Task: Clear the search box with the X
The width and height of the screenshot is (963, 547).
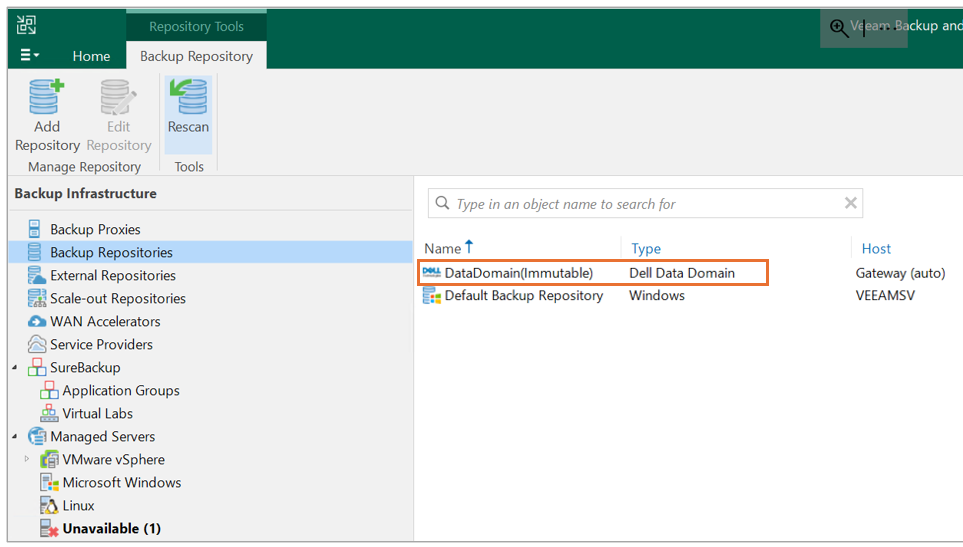Action: (851, 203)
